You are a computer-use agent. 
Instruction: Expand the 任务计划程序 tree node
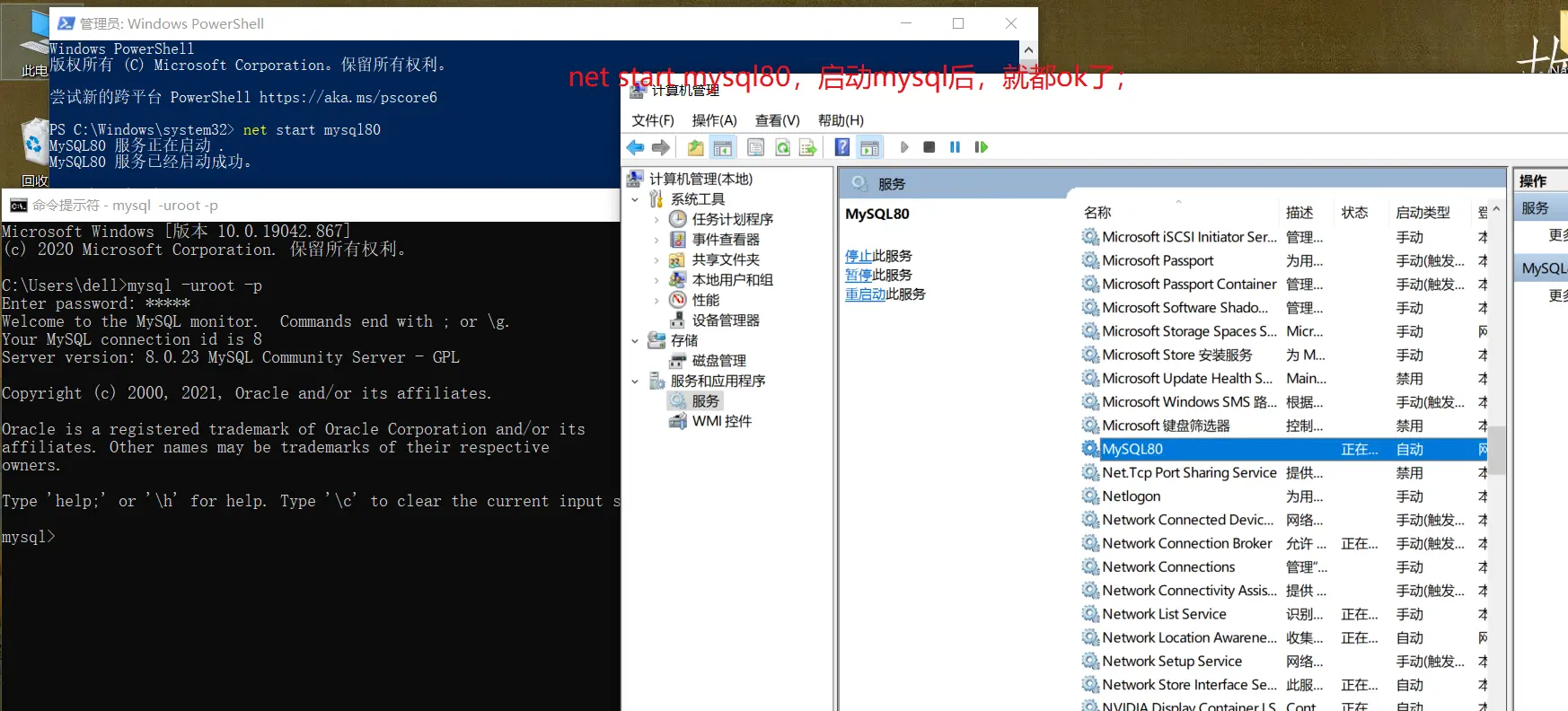656,220
